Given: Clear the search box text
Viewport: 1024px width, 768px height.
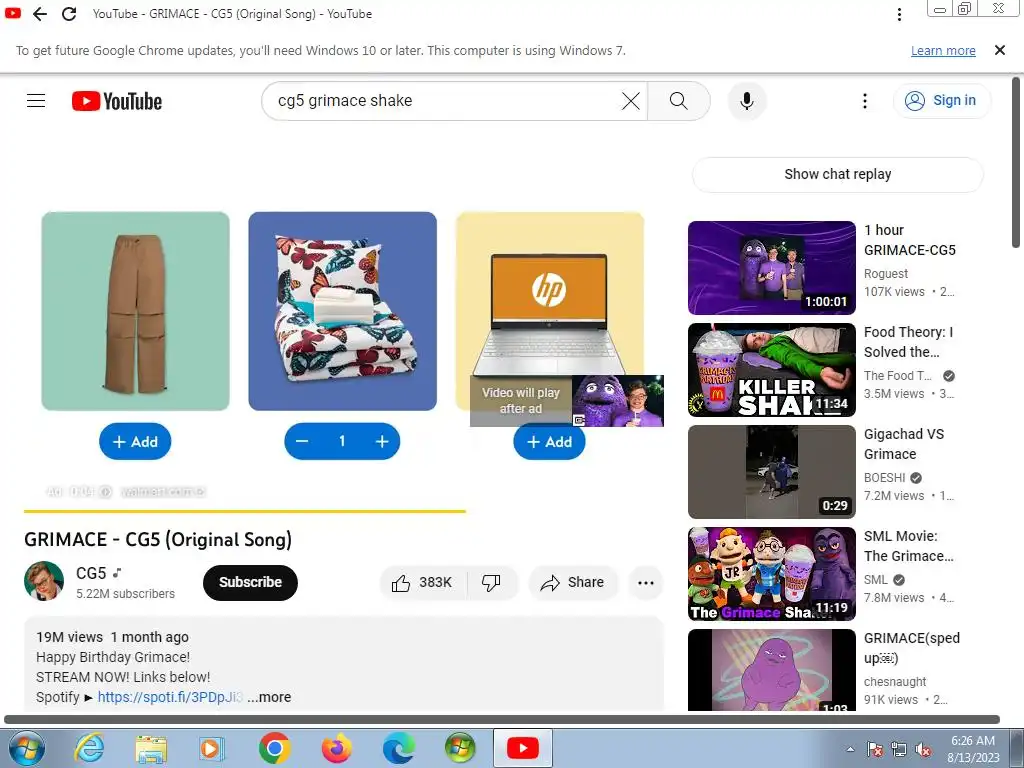Looking at the screenshot, I should (x=631, y=101).
